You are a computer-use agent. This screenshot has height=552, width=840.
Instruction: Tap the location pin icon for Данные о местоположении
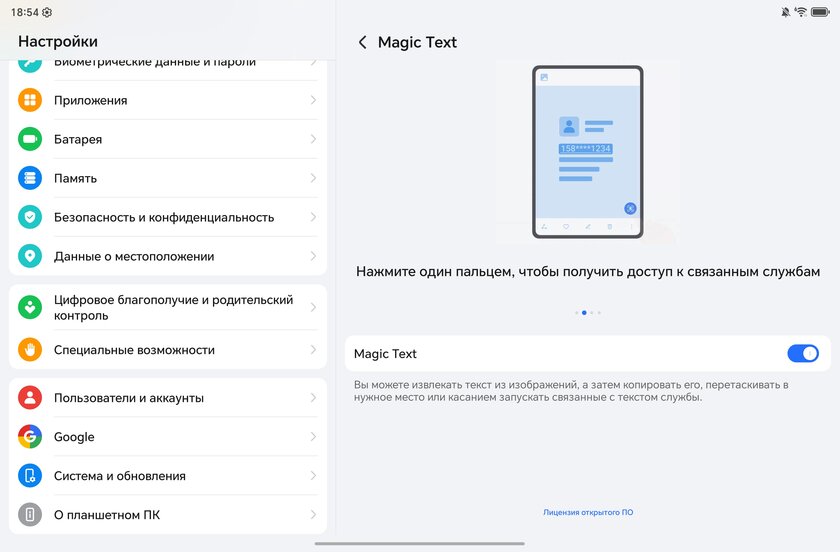(x=30, y=256)
